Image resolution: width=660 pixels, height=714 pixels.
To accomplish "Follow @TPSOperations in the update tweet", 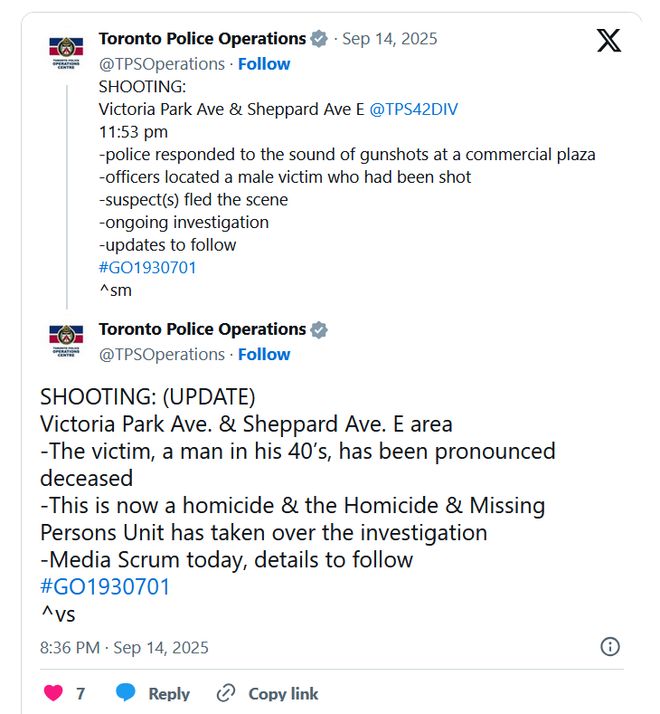I will point(264,354).
